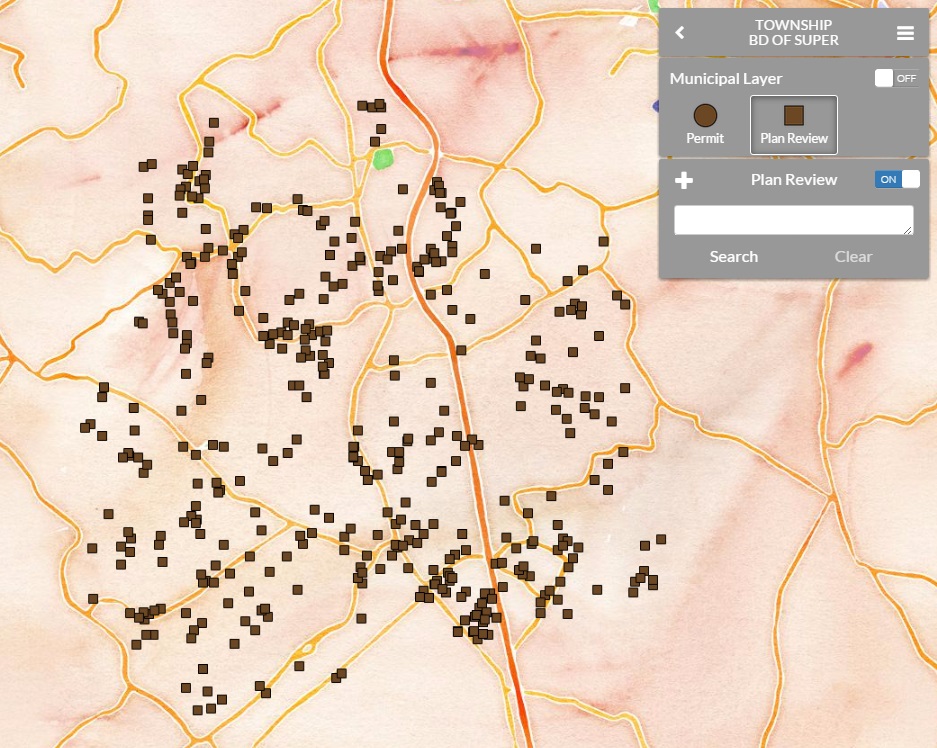The image size is (937, 748).
Task: Click the green park shape on the map
Action: click(382, 158)
